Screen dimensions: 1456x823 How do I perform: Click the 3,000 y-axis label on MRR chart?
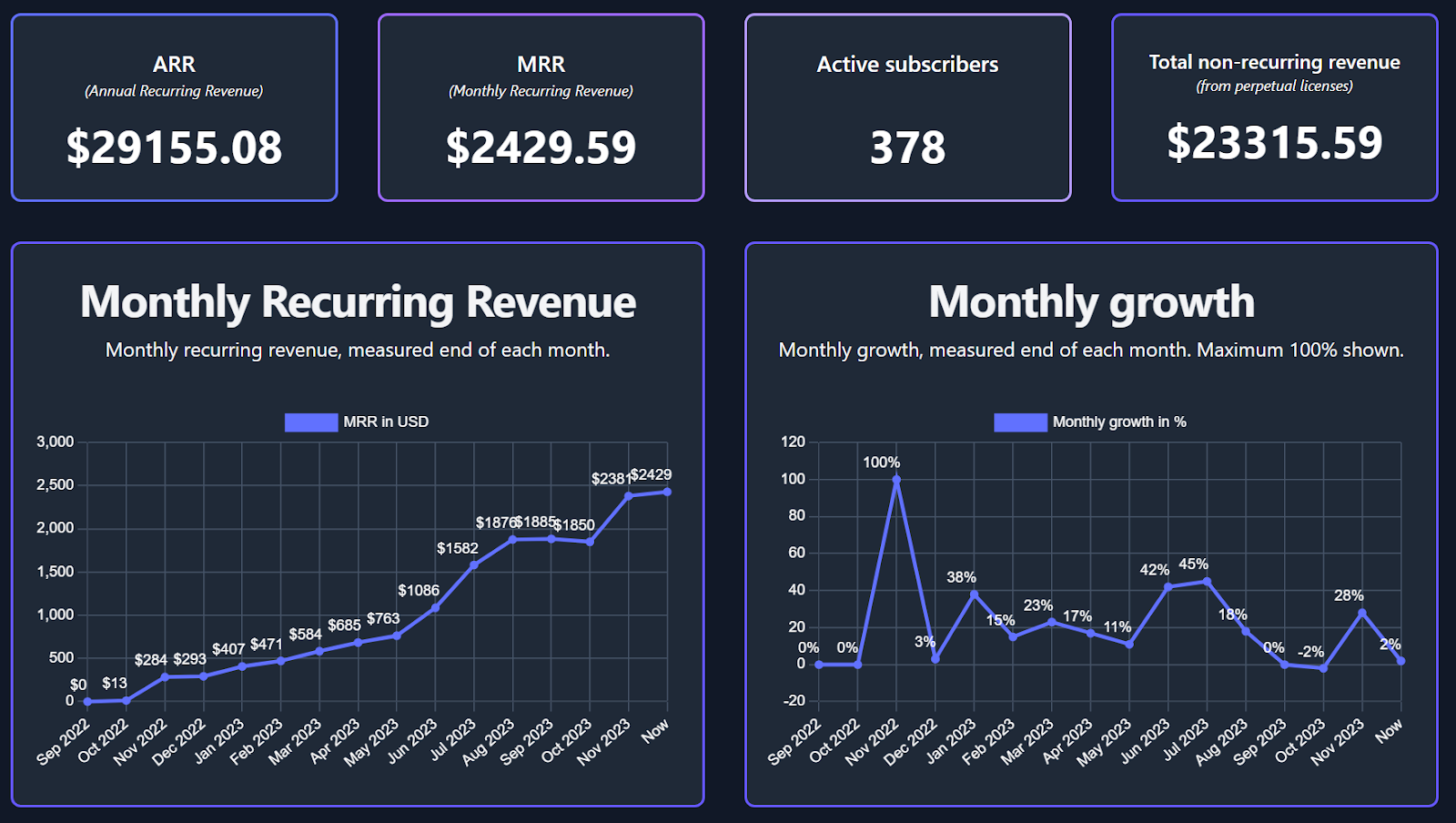pyautogui.click(x=55, y=442)
